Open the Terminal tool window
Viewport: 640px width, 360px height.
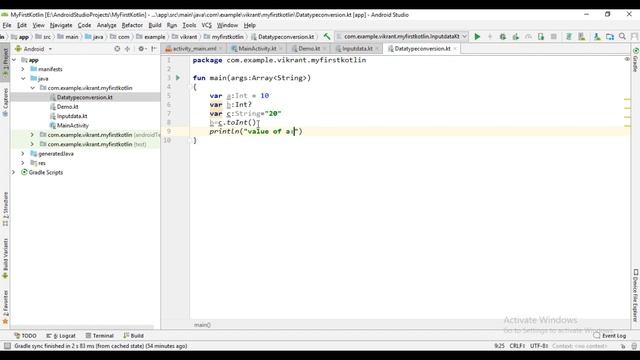(100, 336)
